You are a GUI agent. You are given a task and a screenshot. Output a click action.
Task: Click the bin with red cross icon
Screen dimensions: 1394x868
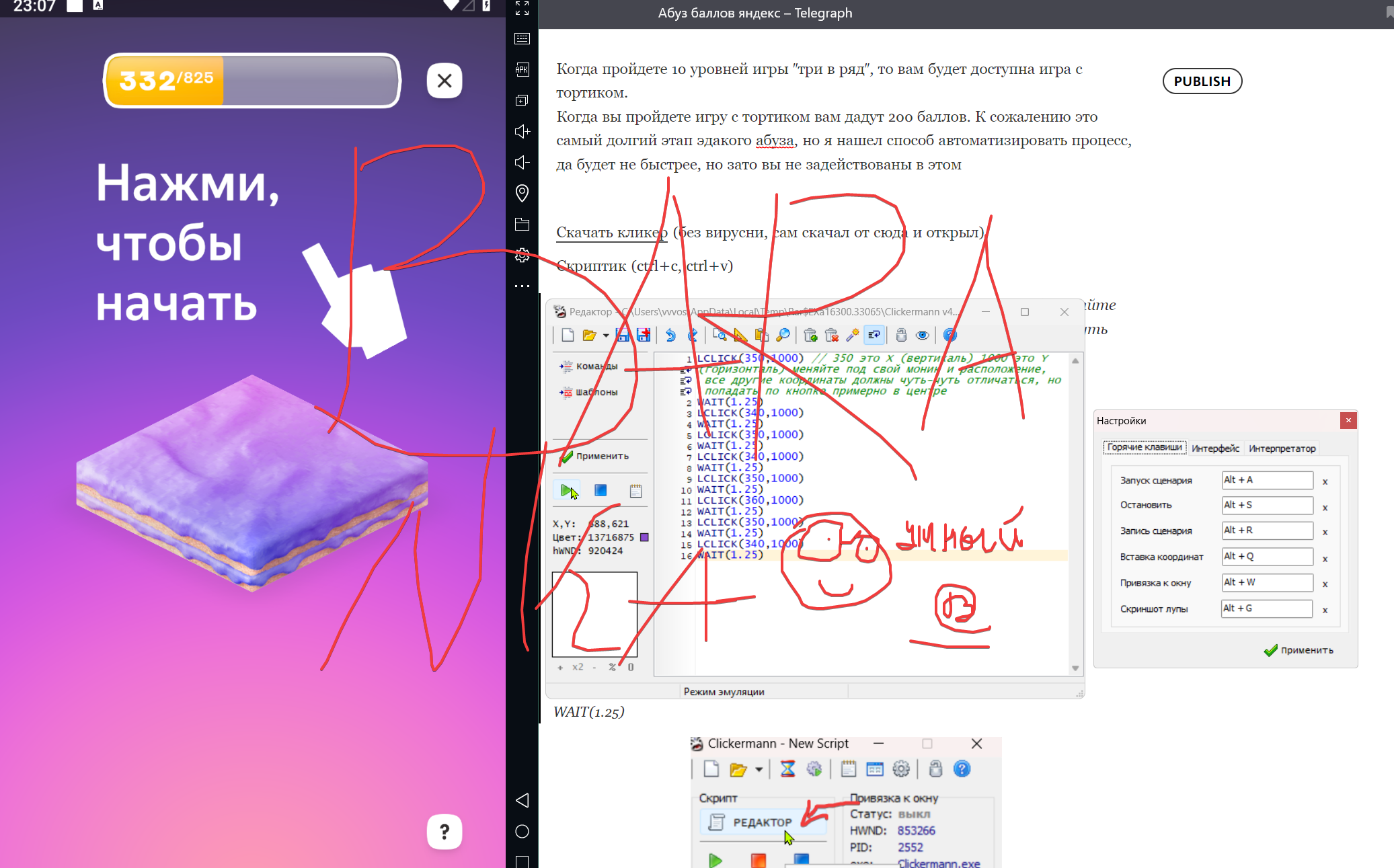click(832, 335)
